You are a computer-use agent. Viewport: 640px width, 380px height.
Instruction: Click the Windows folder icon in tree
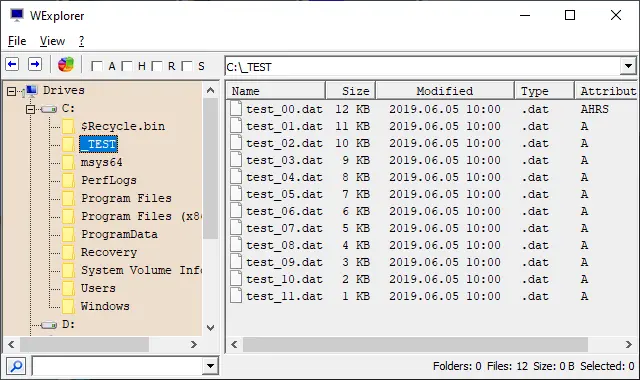(x=68, y=306)
